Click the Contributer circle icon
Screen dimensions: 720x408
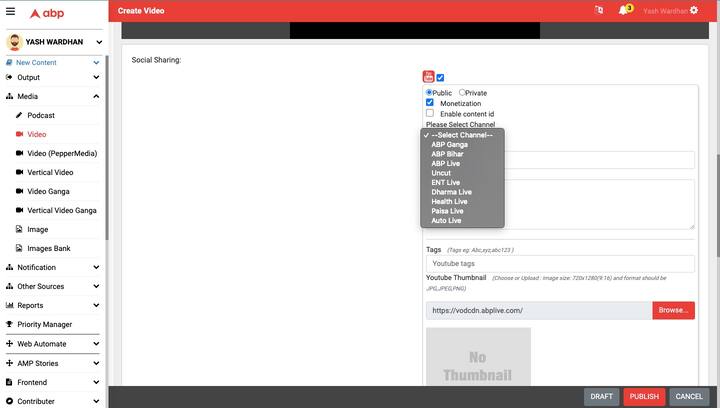click(9, 401)
